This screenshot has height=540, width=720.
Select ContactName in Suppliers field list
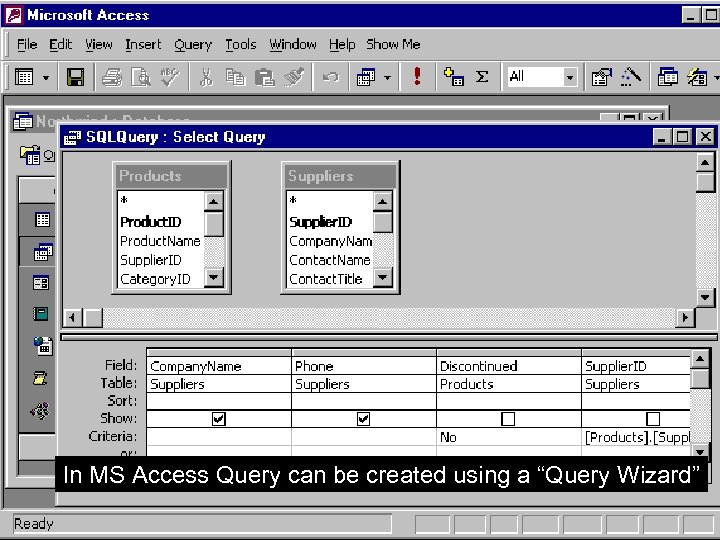pyautogui.click(x=330, y=260)
